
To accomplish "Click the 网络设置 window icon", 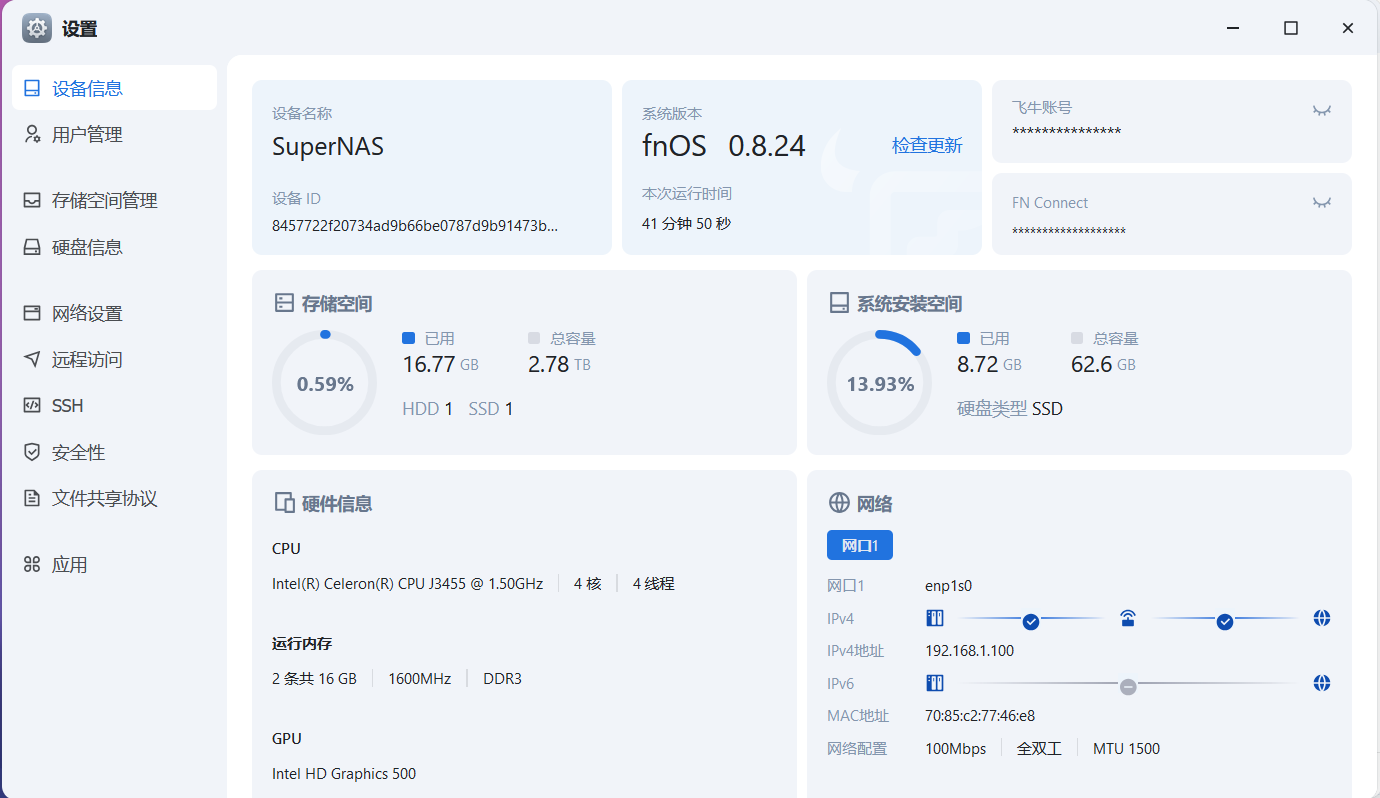I will click(32, 313).
